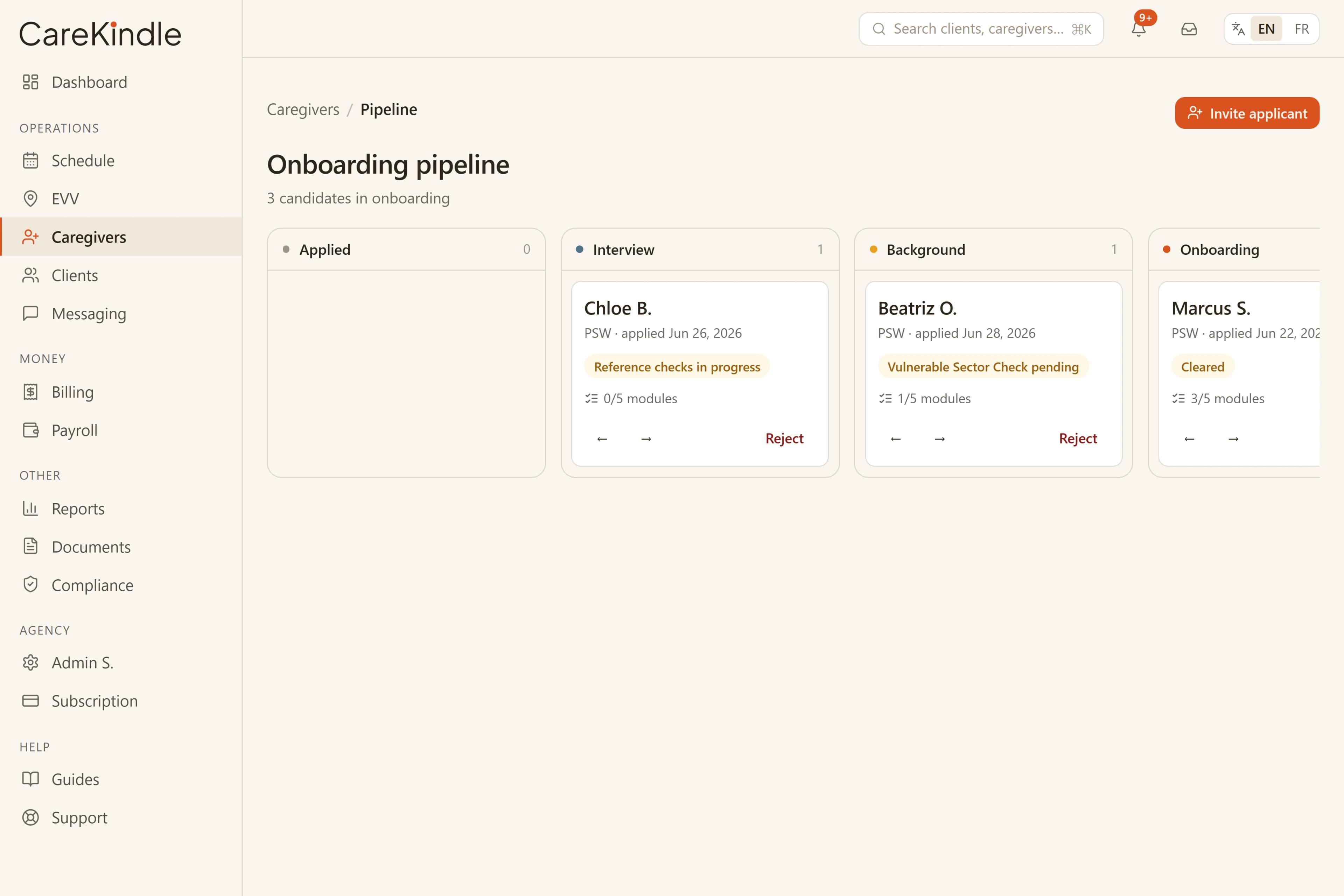The height and width of the screenshot is (896, 1344).
Task: Move Chloe B. back with left arrow
Action: click(602, 439)
